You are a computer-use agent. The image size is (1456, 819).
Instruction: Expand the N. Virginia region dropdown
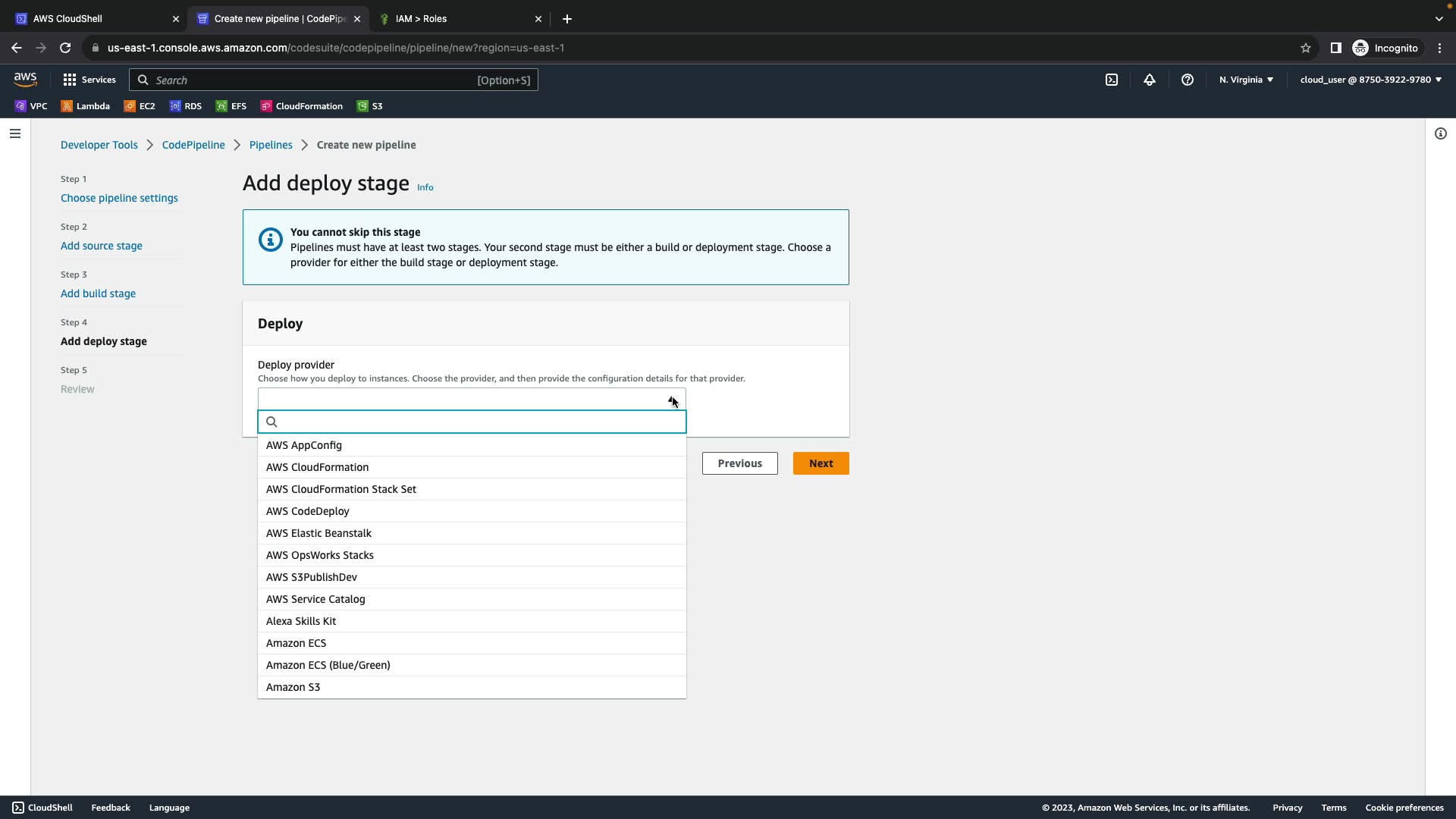1246,80
